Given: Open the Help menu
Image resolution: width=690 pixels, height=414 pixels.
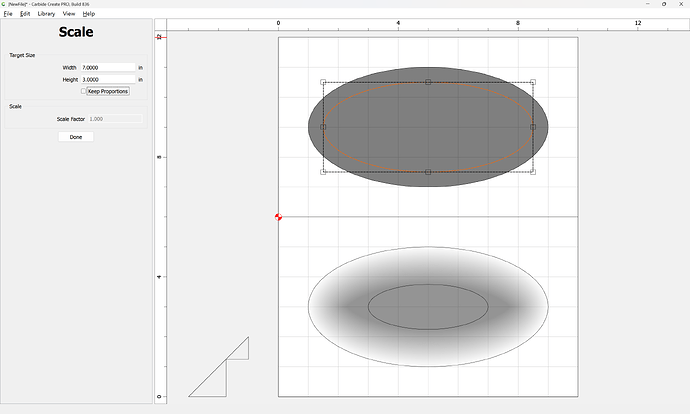Looking at the screenshot, I should tap(89, 14).
